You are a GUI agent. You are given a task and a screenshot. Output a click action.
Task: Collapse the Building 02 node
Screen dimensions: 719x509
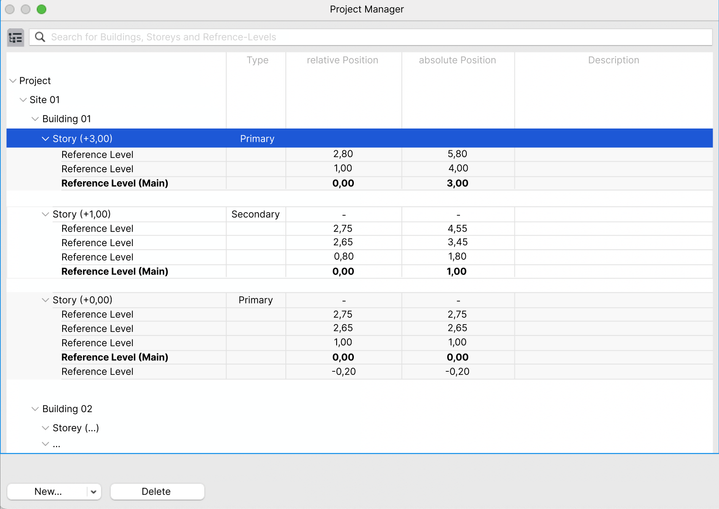(x=35, y=409)
